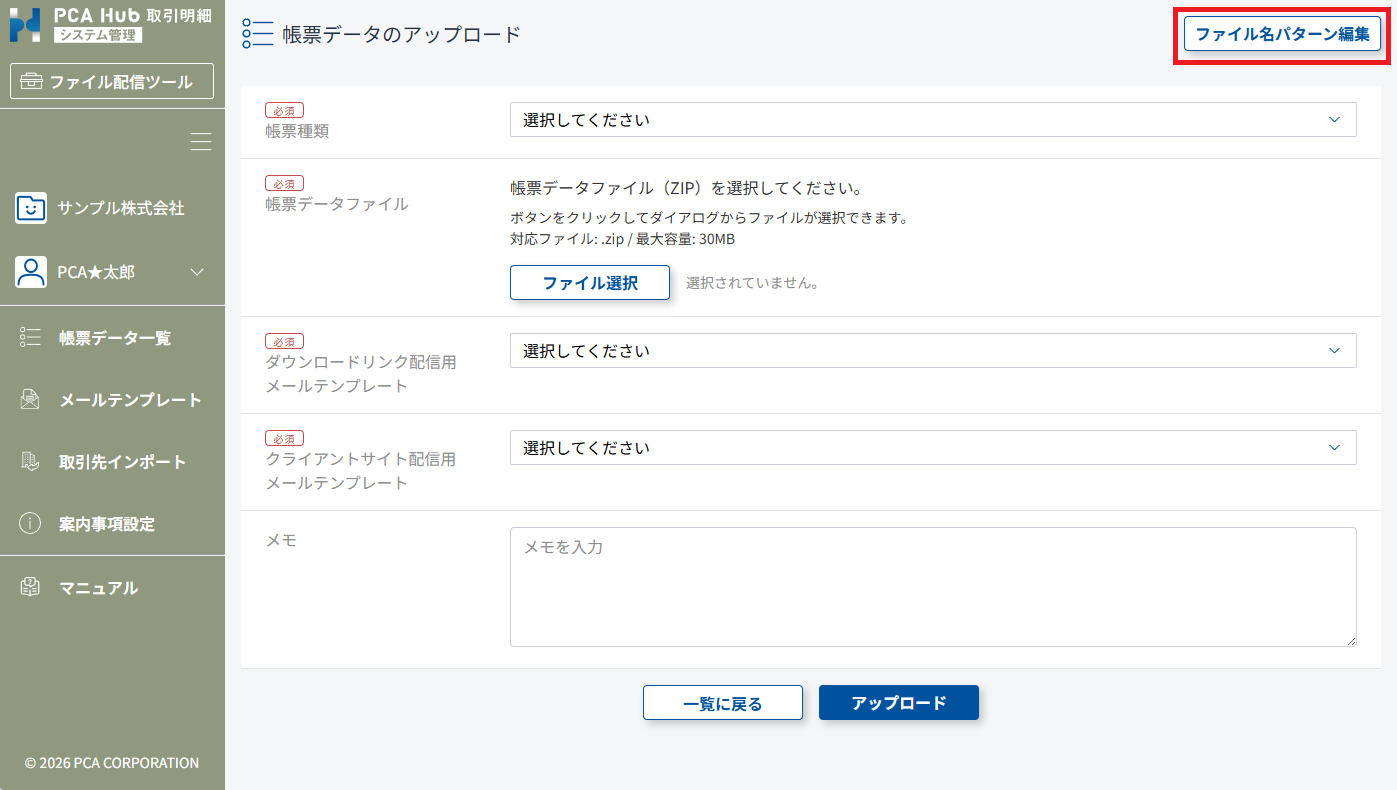Screen dimensions: 1397x790
Task: Open ダウンロードリンク配信用メールテンプレート dropdown
Action: [932, 351]
